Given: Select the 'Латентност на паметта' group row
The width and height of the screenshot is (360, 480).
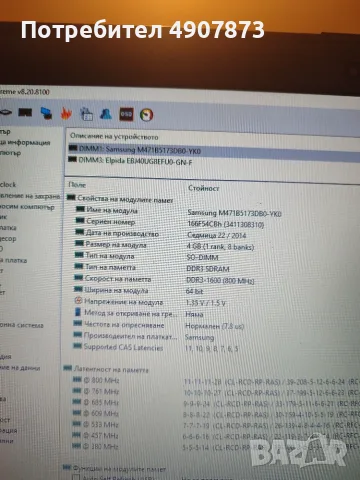Looking at the screenshot, I should [x=106, y=369].
